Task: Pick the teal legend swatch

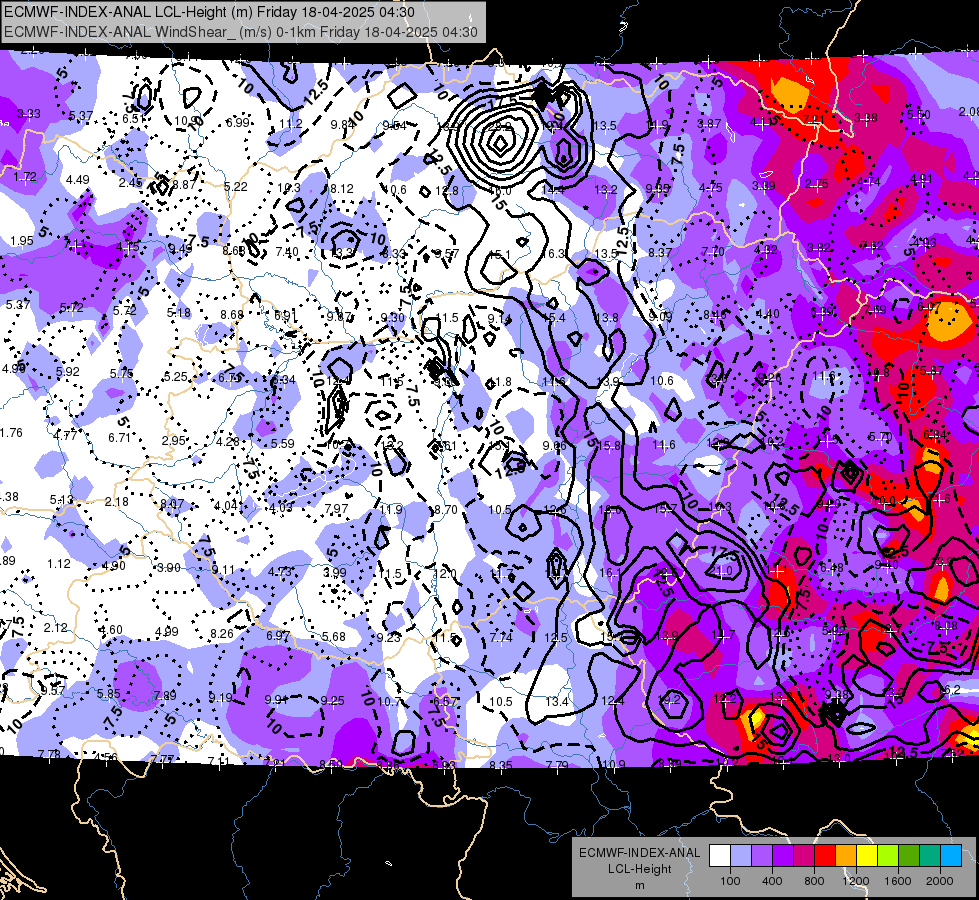Action: (930, 856)
